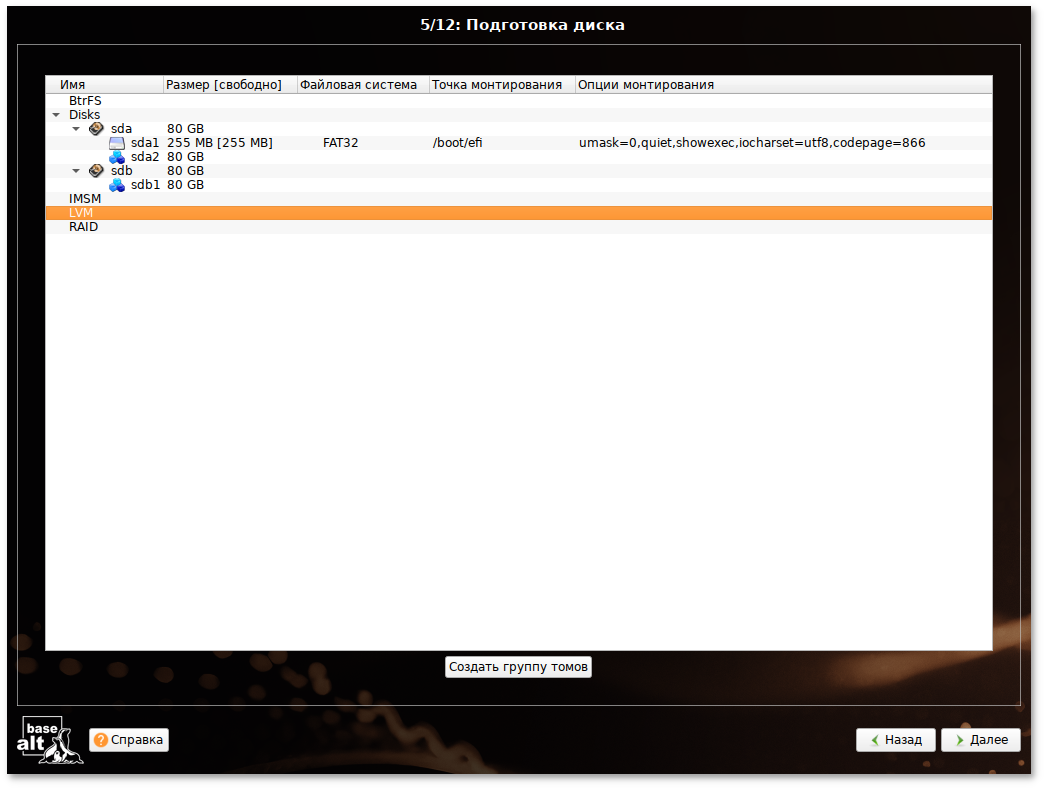Go back with the Назад button
This screenshot has width=1044, height=788.
(895, 740)
